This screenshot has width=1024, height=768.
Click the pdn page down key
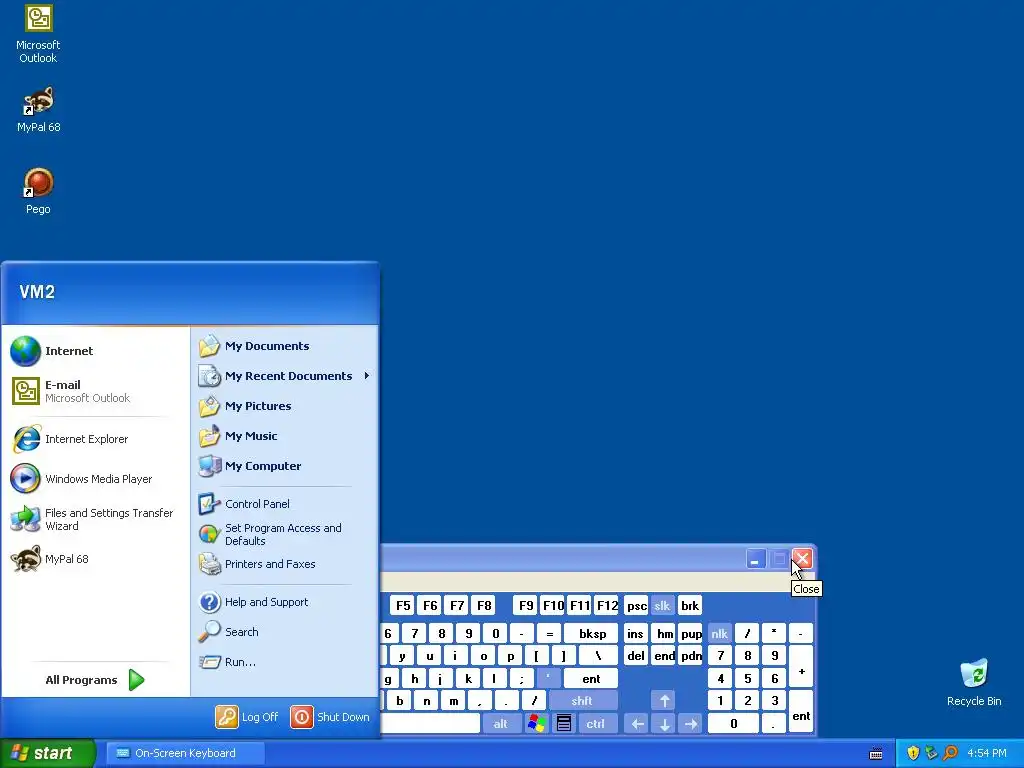pyautogui.click(x=692, y=656)
